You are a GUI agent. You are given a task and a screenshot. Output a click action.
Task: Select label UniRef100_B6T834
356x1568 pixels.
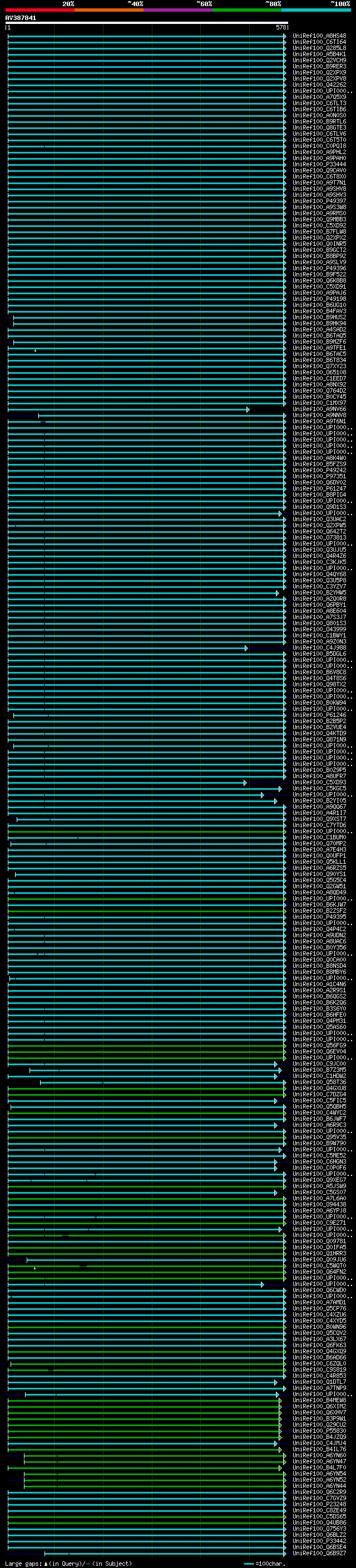319,360
